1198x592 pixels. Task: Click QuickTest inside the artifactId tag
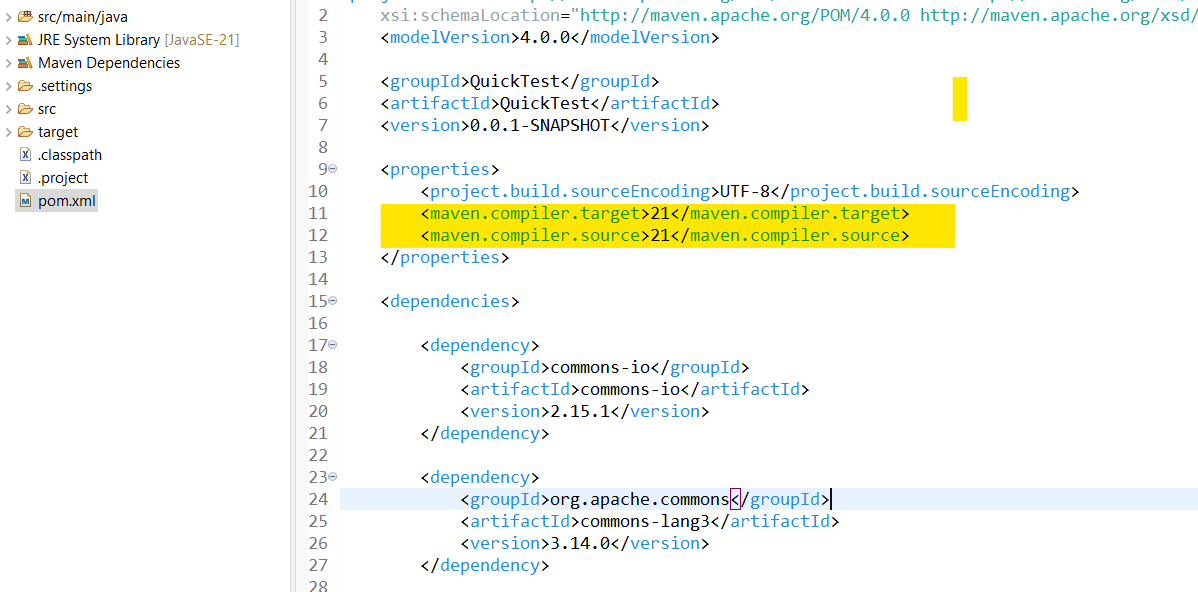545,103
